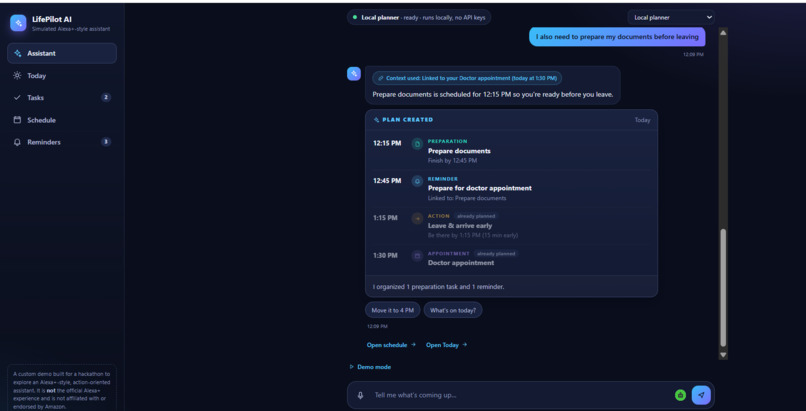
Task: Click the Today sun icon
Action: (x=17, y=76)
